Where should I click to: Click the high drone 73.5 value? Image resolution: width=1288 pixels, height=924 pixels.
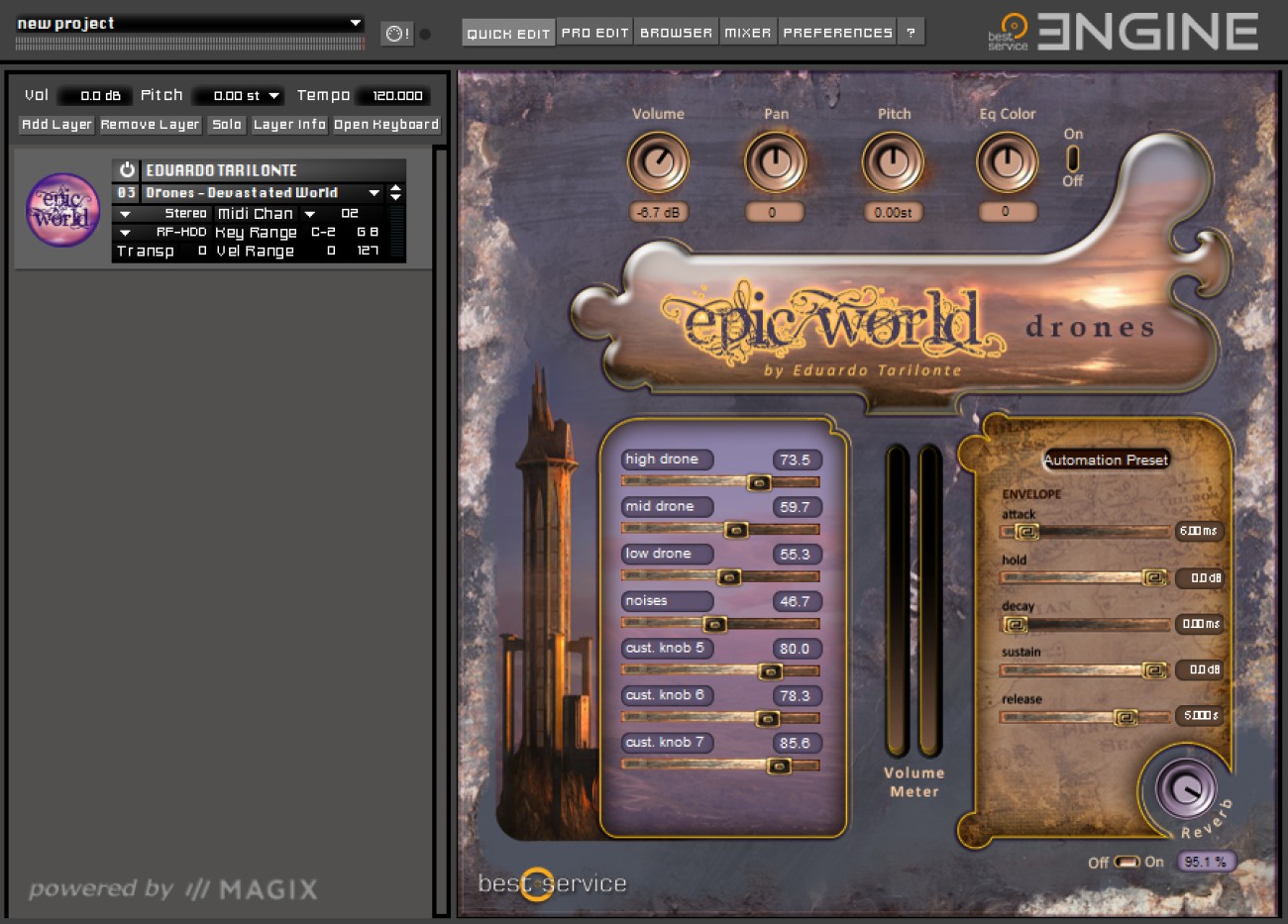point(796,460)
